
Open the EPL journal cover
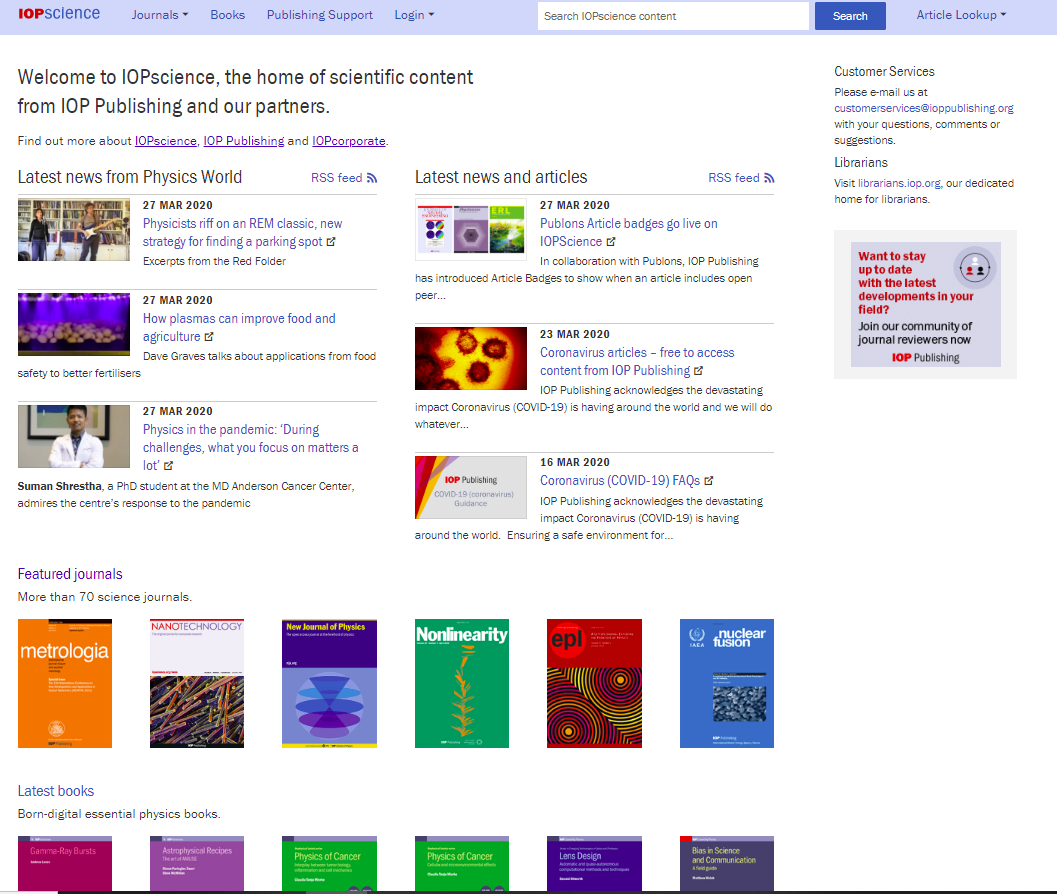pyautogui.click(x=594, y=684)
